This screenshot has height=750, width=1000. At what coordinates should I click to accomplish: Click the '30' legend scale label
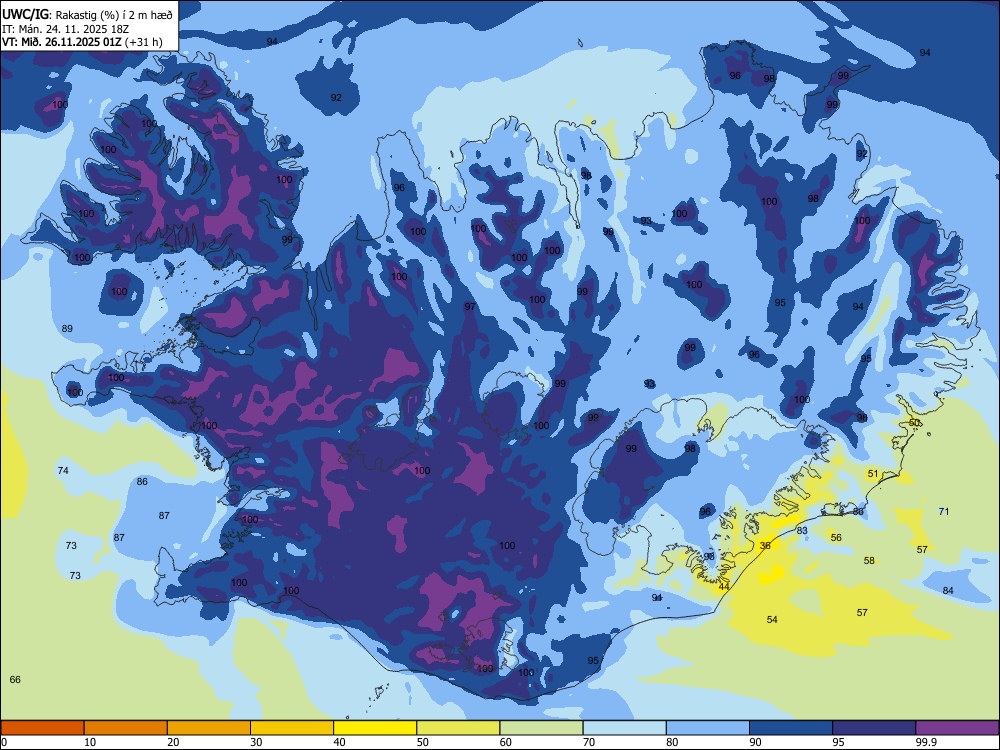(256, 742)
